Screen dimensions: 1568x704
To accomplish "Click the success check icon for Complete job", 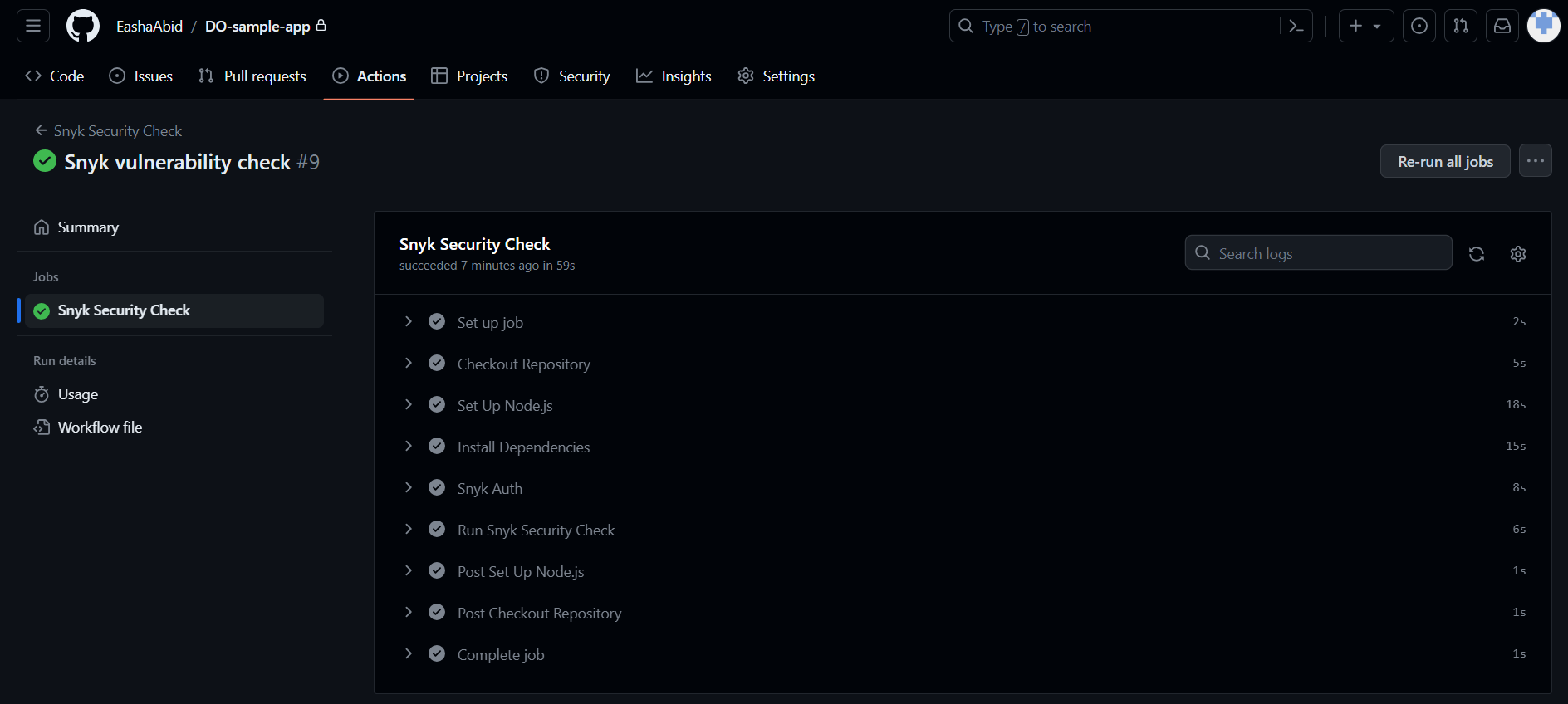I will [x=437, y=653].
